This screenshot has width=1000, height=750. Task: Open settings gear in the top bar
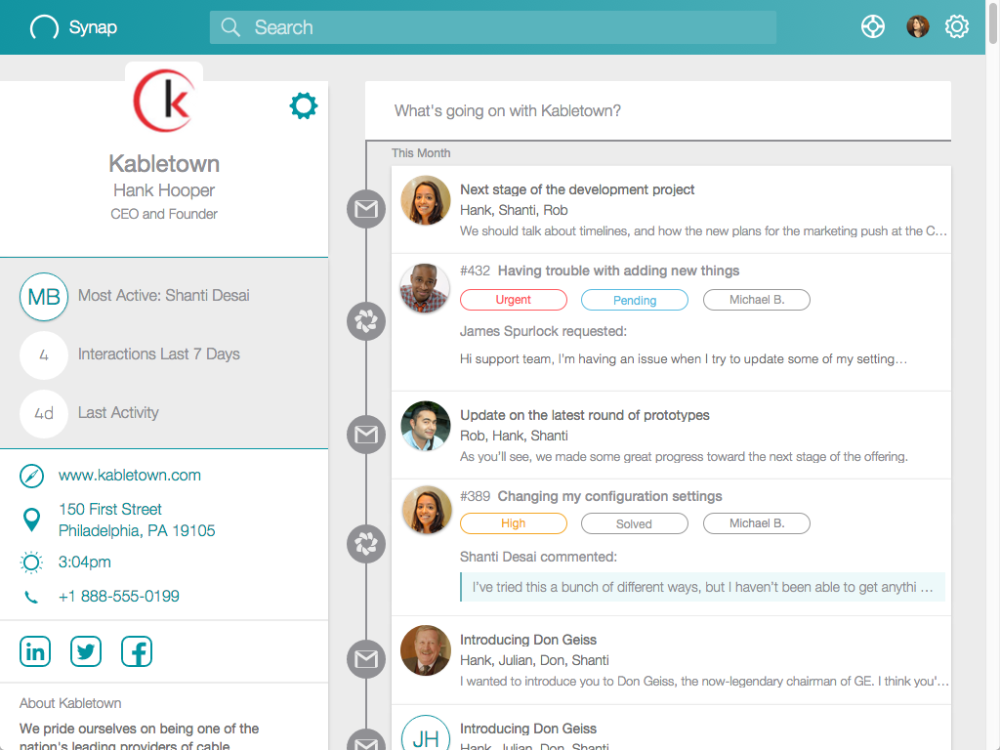click(957, 27)
